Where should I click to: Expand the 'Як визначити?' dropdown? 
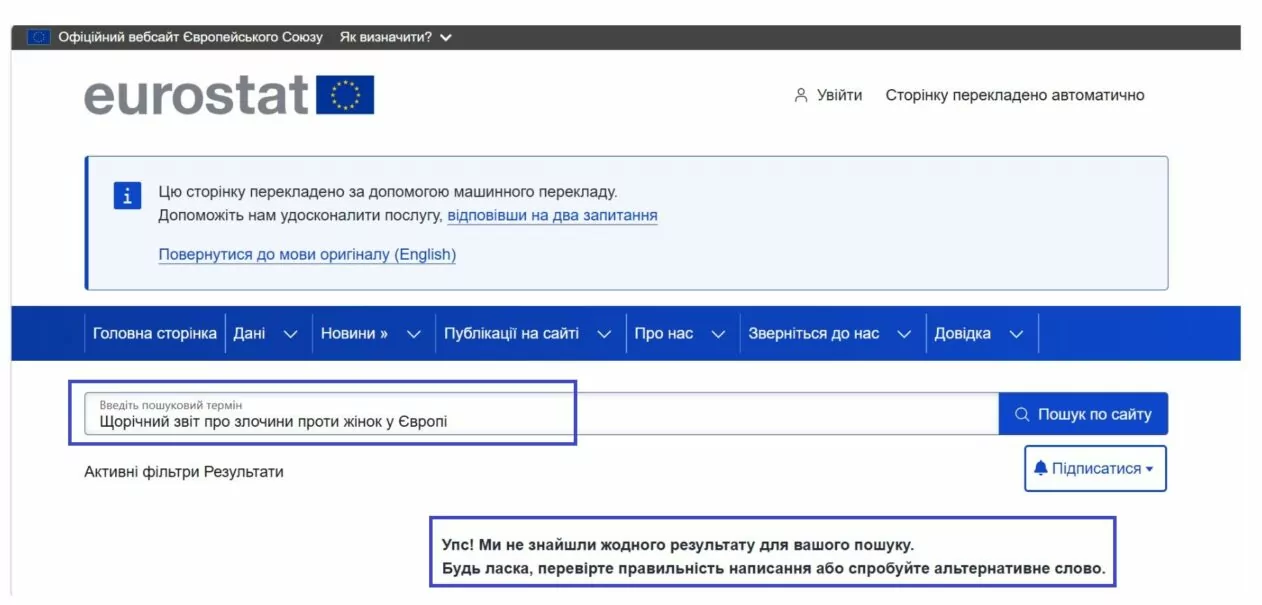click(x=448, y=36)
